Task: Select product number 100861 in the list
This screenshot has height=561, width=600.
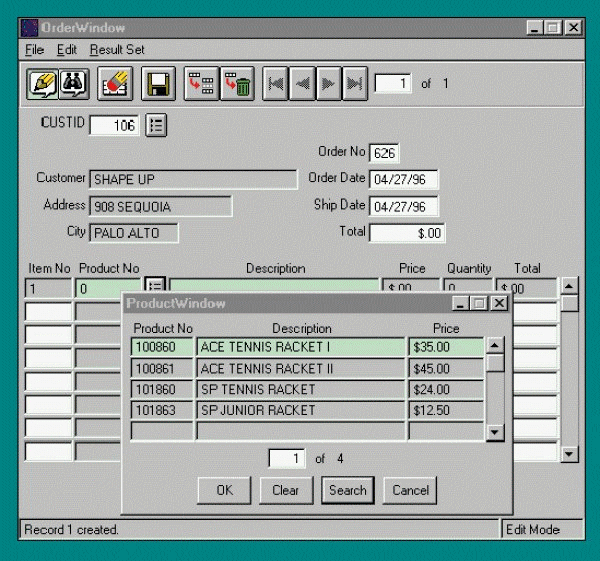Action: [x=162, y=368]
